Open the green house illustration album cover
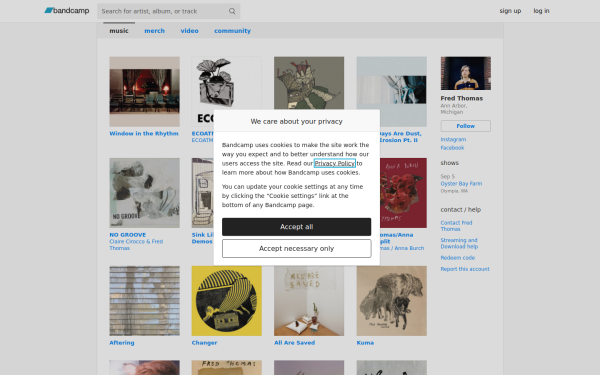This screenshot has height=375, width=600. [x=309, y=83]
